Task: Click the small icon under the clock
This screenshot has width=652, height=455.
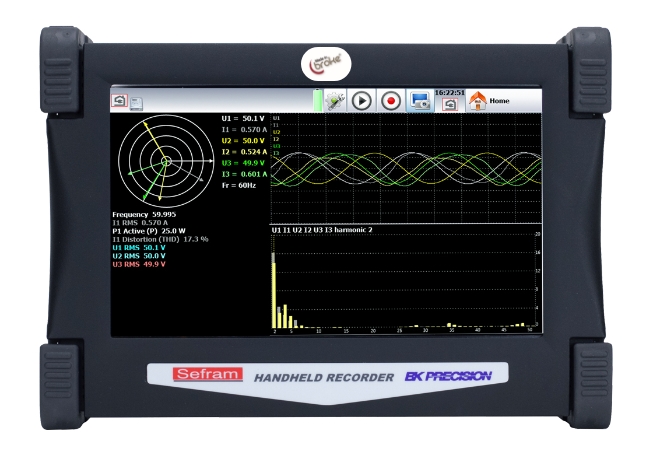Action: coord(449,105)
